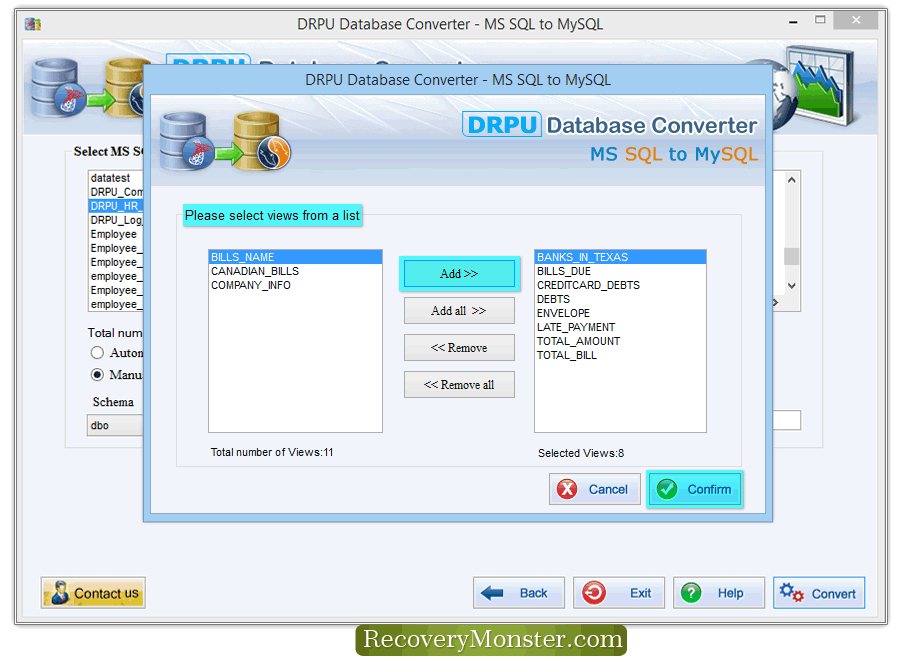
Task: Minimize the main application window
Action: point(793,22)
